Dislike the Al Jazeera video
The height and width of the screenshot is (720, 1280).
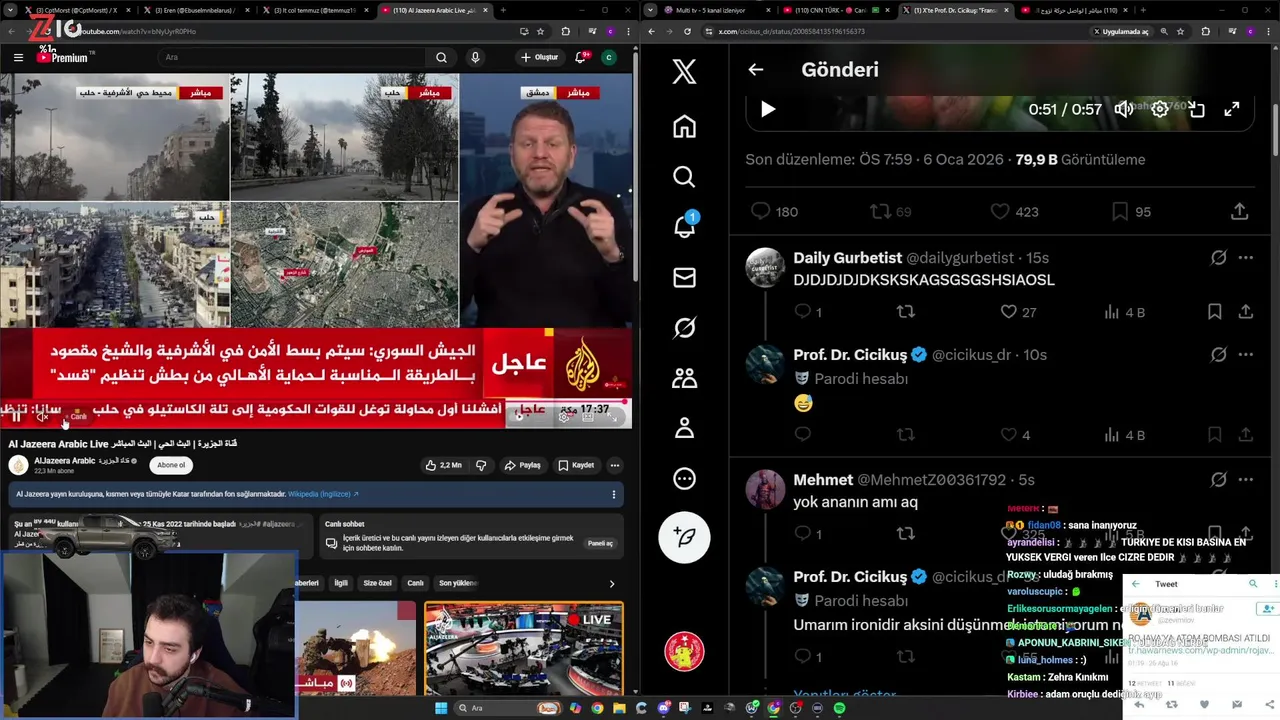[x=481, y=465]
